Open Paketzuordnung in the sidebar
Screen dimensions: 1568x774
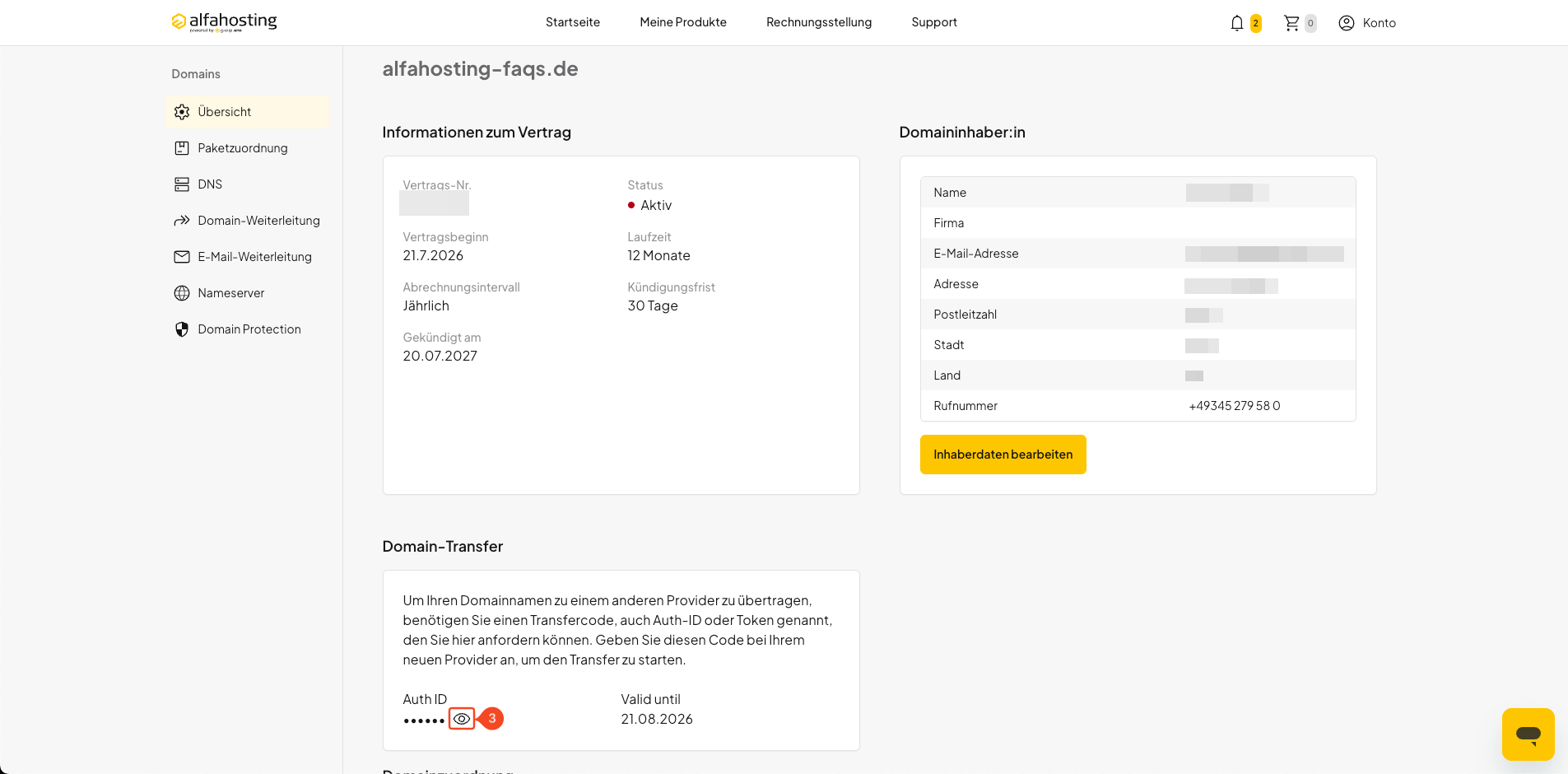pyautogui.click(x=247, y=148)
